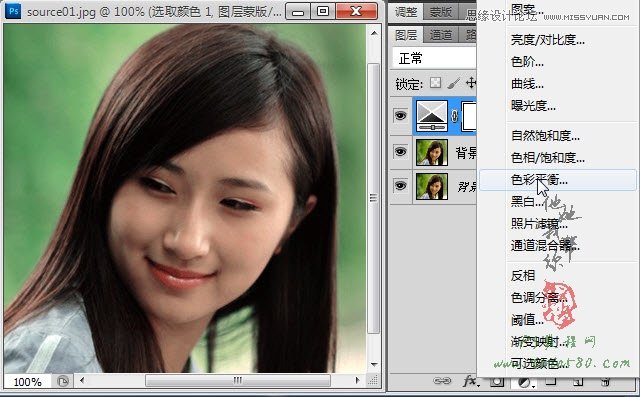Click the woman's portrait on the canvas

point(184,198)
